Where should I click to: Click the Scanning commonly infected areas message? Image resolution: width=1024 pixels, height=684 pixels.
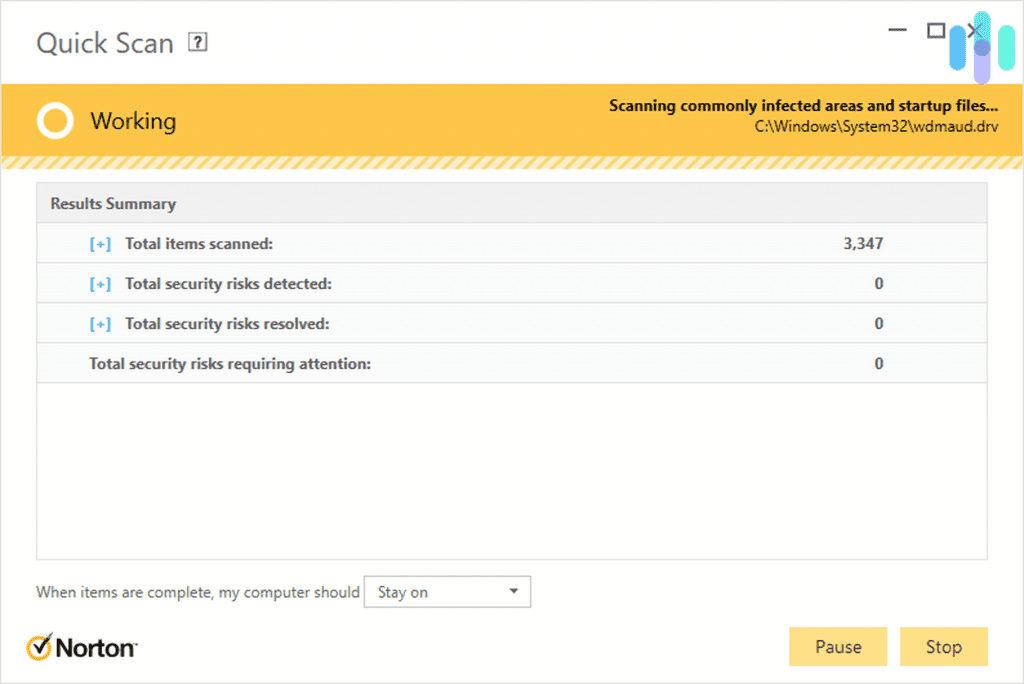point(802,106)
